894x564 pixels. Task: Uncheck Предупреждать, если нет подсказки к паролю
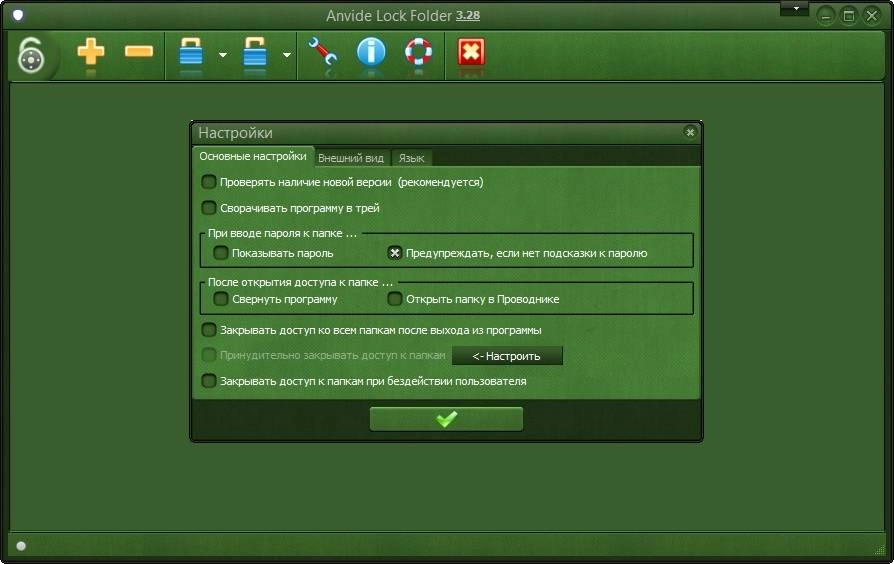tap(395, 253)
